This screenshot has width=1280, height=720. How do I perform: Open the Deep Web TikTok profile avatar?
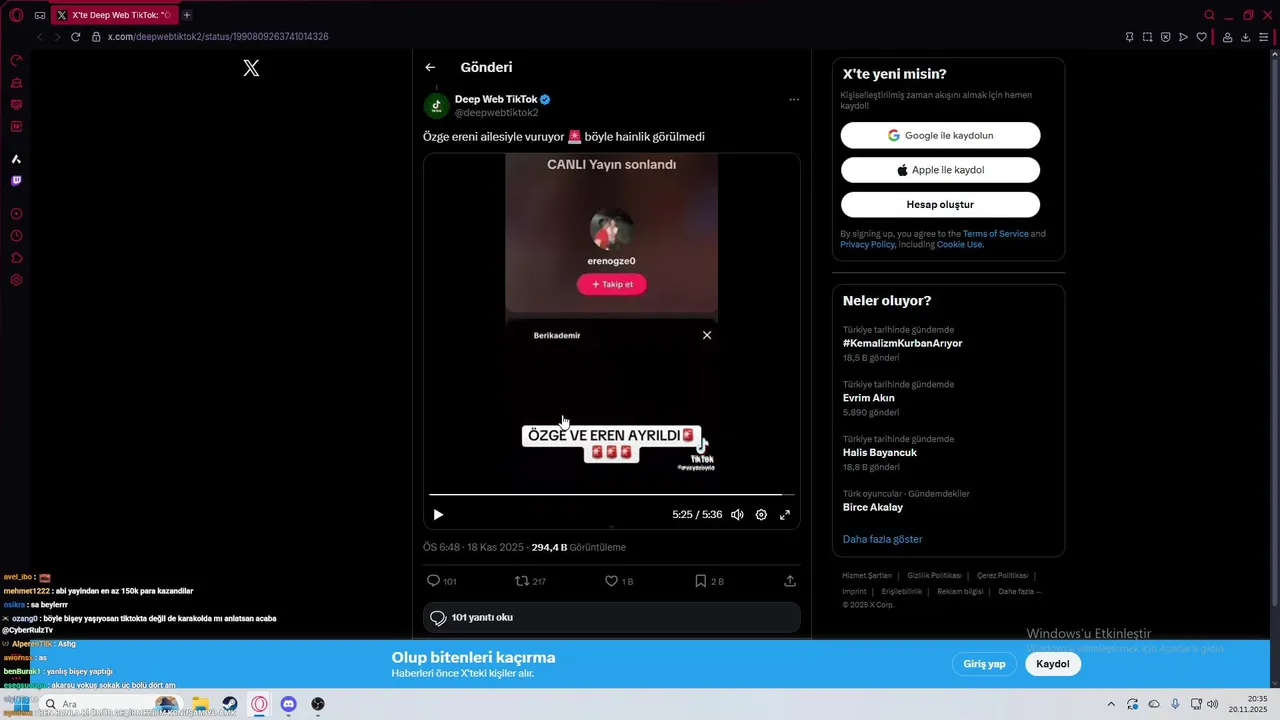point(436,106)
